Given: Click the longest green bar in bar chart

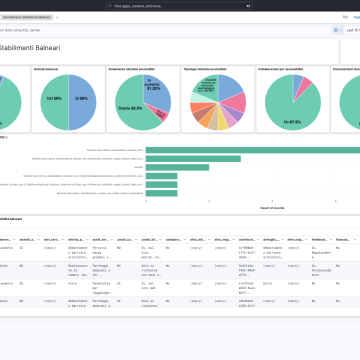Looking at the screenshot, I should [253, 150].
